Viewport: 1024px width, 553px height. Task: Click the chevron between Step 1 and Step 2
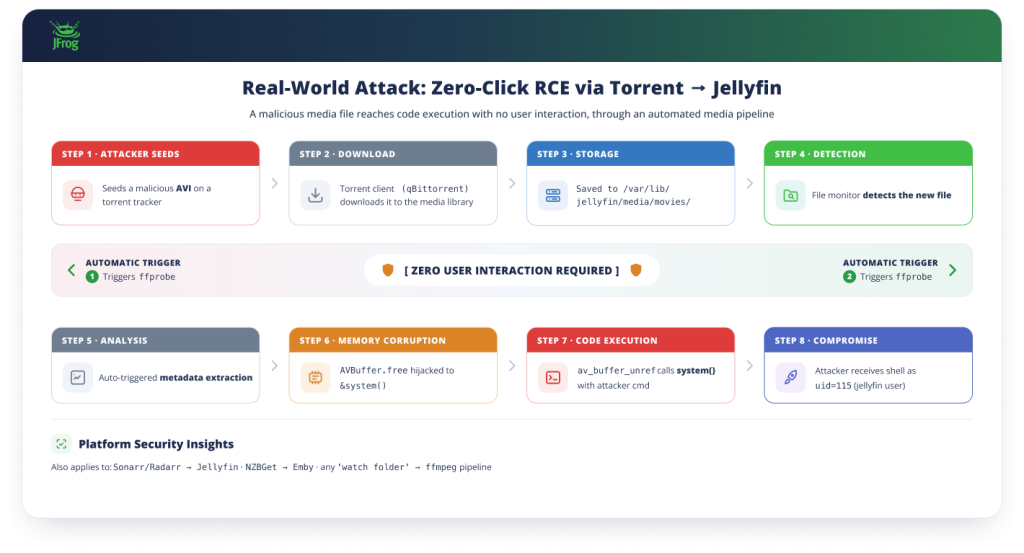(275, 183)
